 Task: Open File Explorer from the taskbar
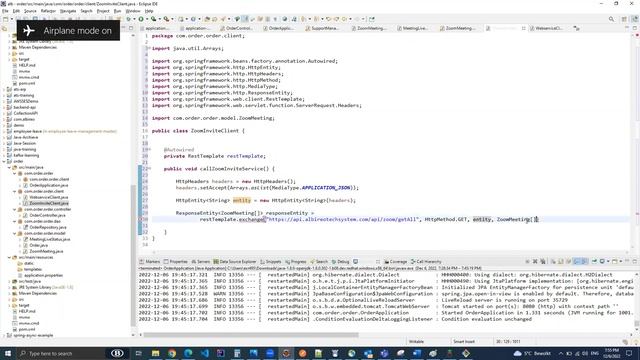coord(156,353)
